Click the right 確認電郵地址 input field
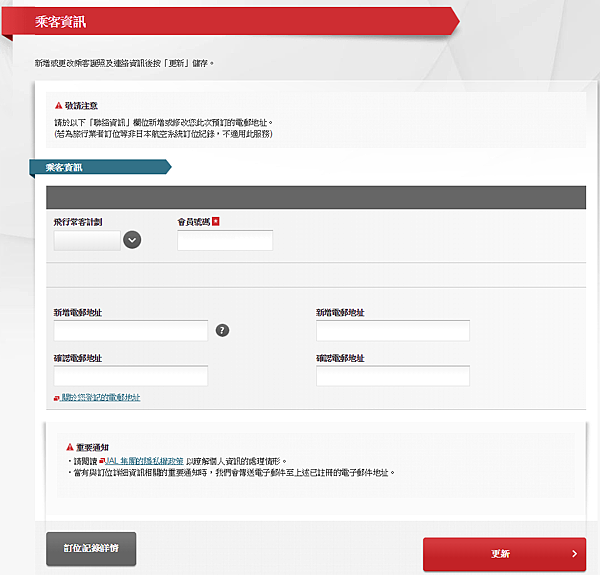600x575 pixels. click(x=393, y=376)
